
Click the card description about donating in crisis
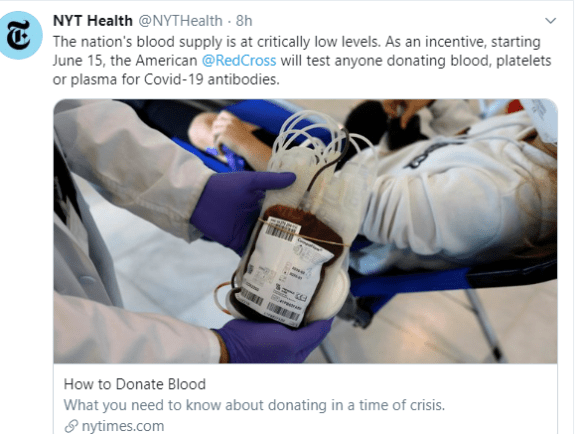[x=254, y=405]
